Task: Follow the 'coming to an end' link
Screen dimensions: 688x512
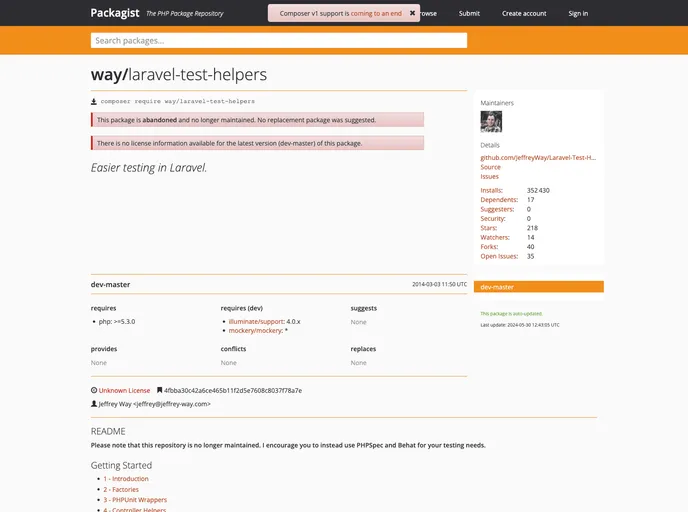Action: click(376, 14)
